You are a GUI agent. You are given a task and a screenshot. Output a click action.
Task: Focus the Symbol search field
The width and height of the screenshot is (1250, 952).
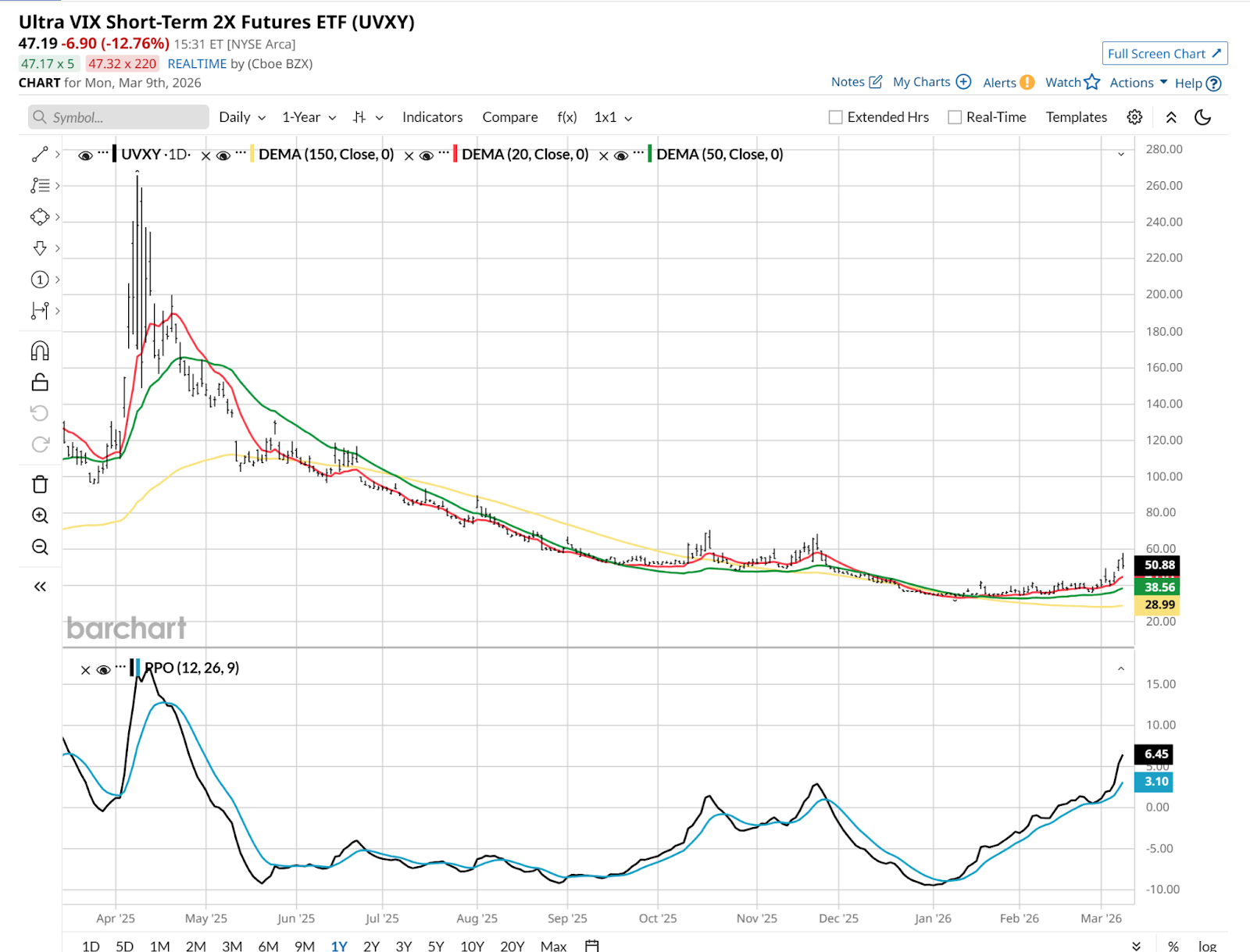pos(119,117)
